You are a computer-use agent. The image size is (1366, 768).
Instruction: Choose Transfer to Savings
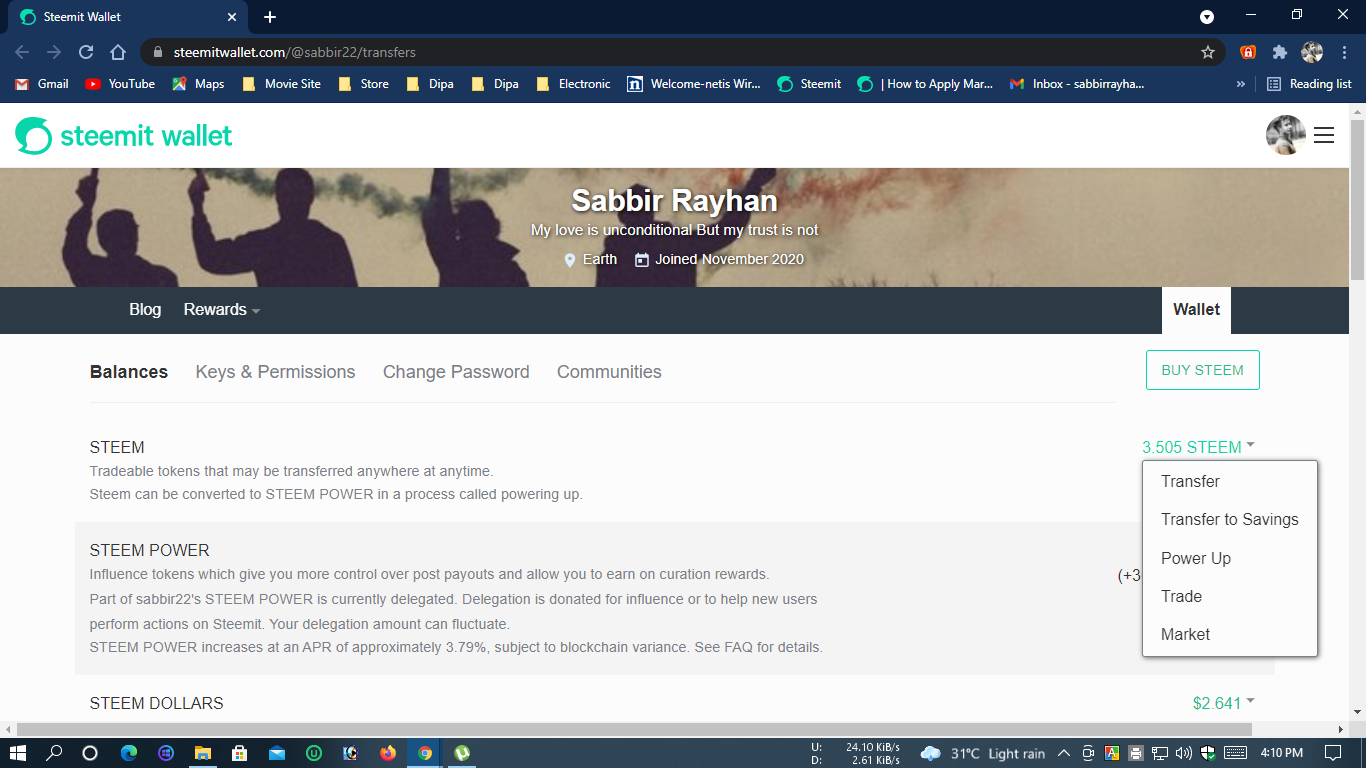1230,520
